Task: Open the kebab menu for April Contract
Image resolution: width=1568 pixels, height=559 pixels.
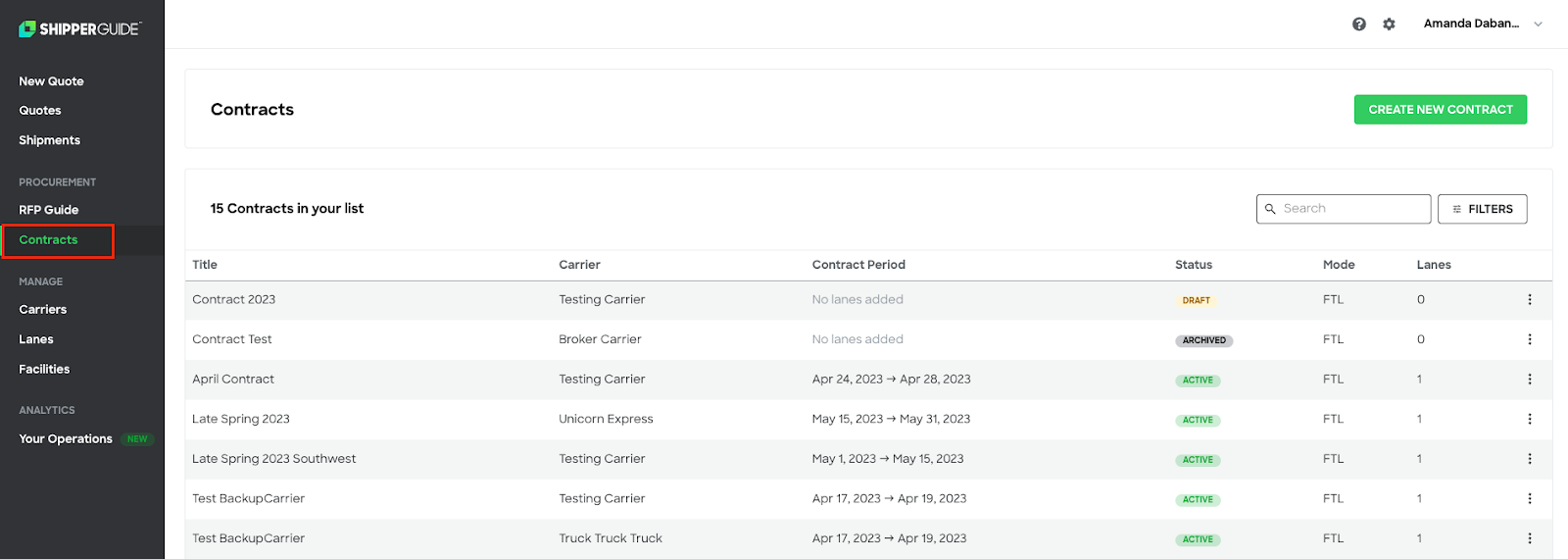Action: [1529, 380]
